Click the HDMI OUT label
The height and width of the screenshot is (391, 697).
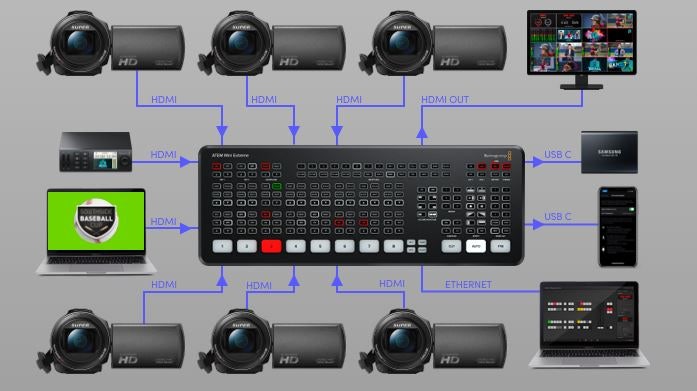coord(445,100)
